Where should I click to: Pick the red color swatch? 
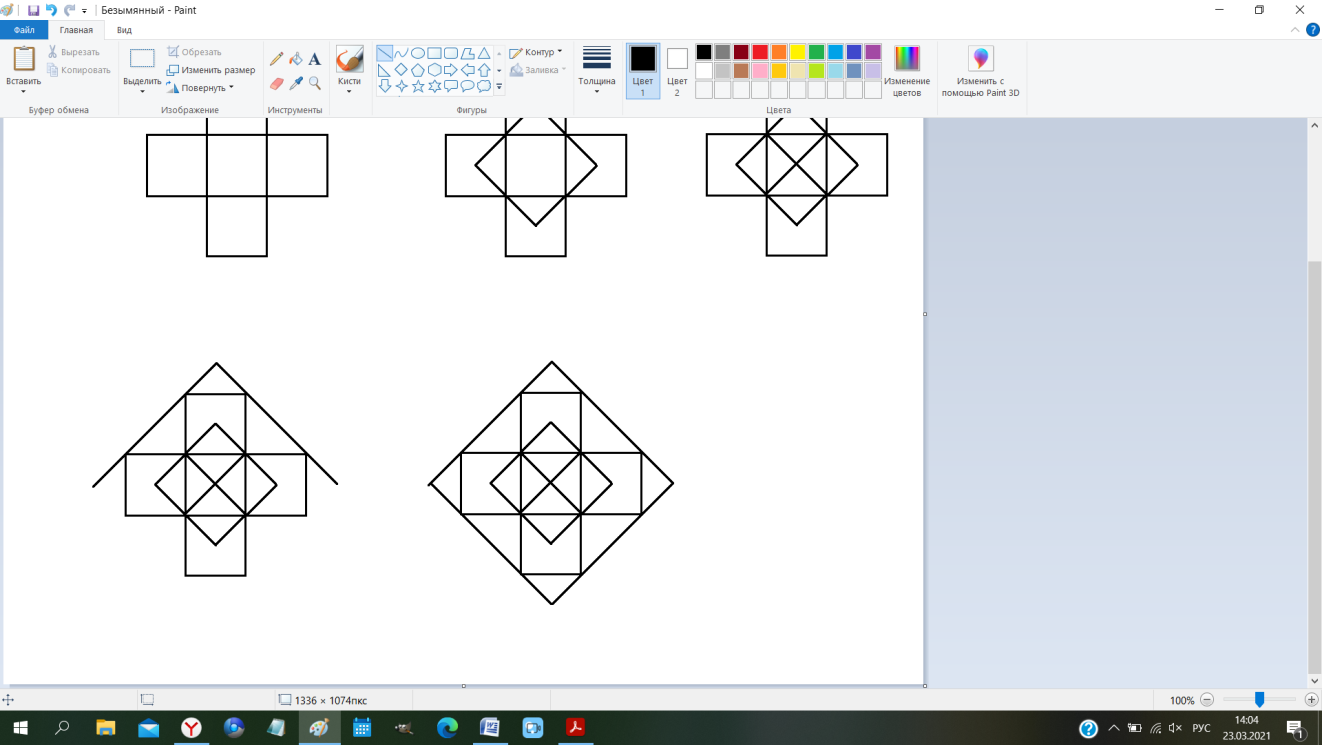click(x=760, y=52)
